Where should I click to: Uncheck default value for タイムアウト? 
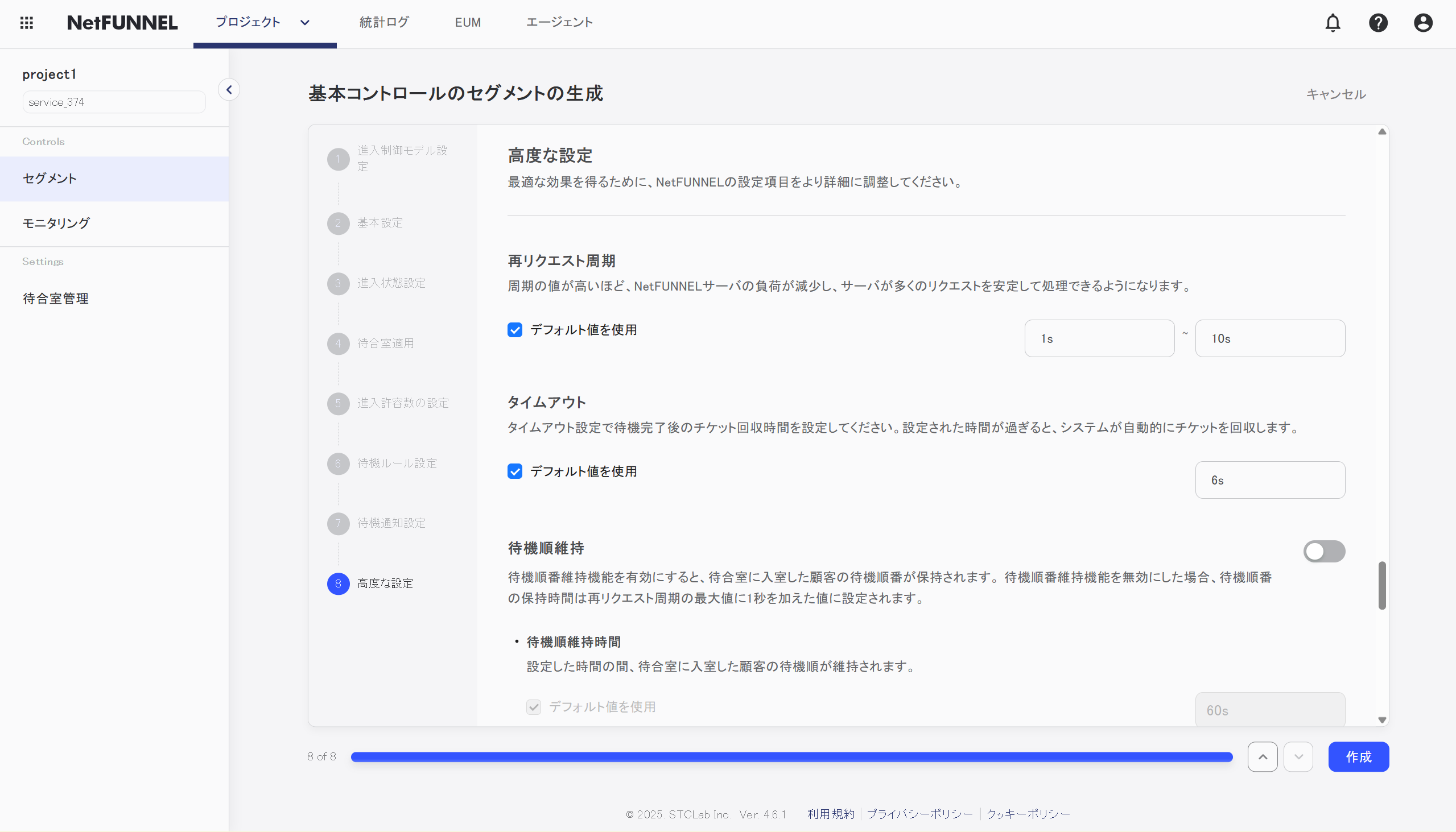coord(514,471)
